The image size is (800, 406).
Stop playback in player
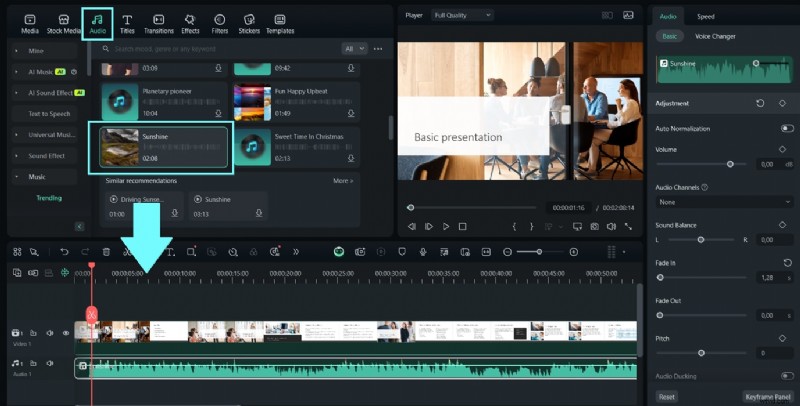(463, 226)
